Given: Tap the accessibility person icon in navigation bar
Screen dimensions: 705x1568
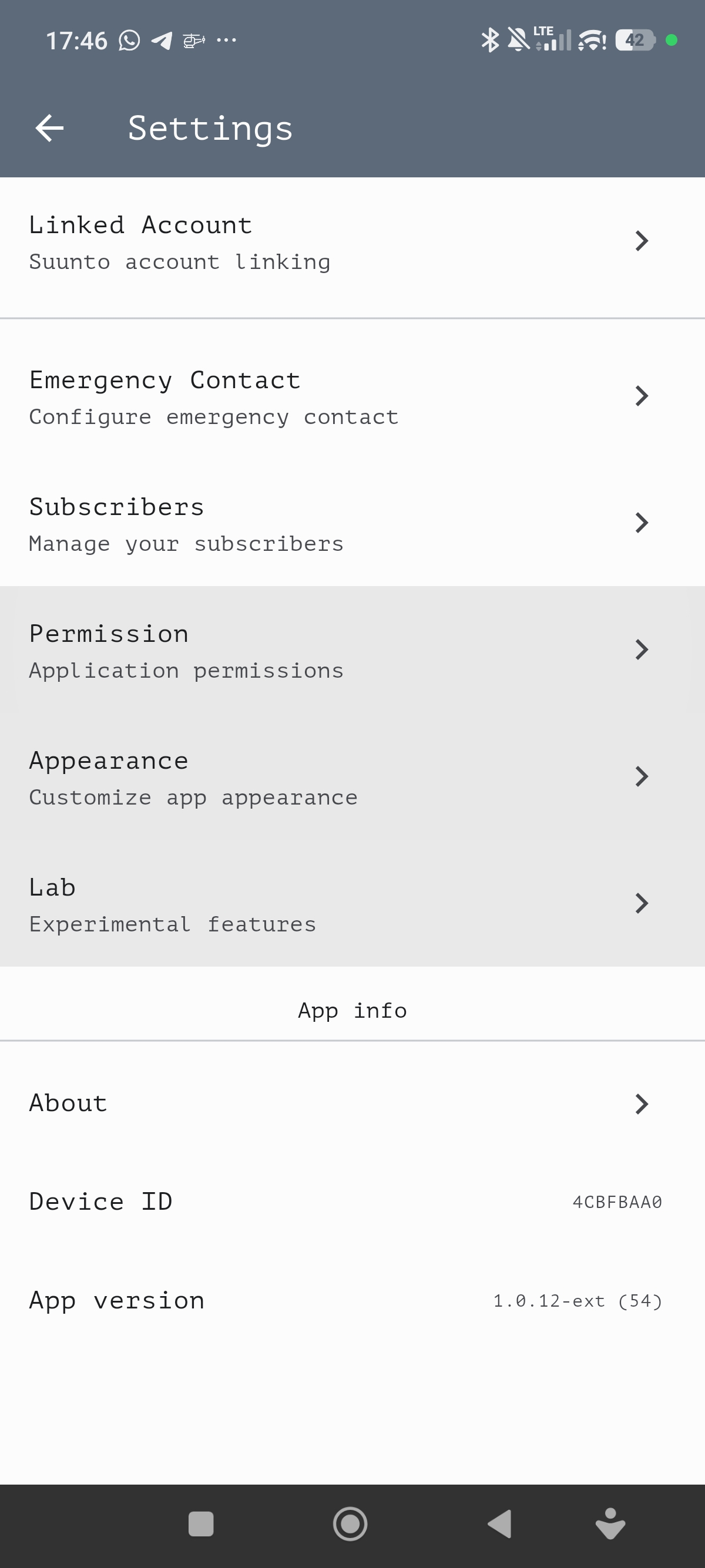Looking at the screenshot, I should [610, 1523].
